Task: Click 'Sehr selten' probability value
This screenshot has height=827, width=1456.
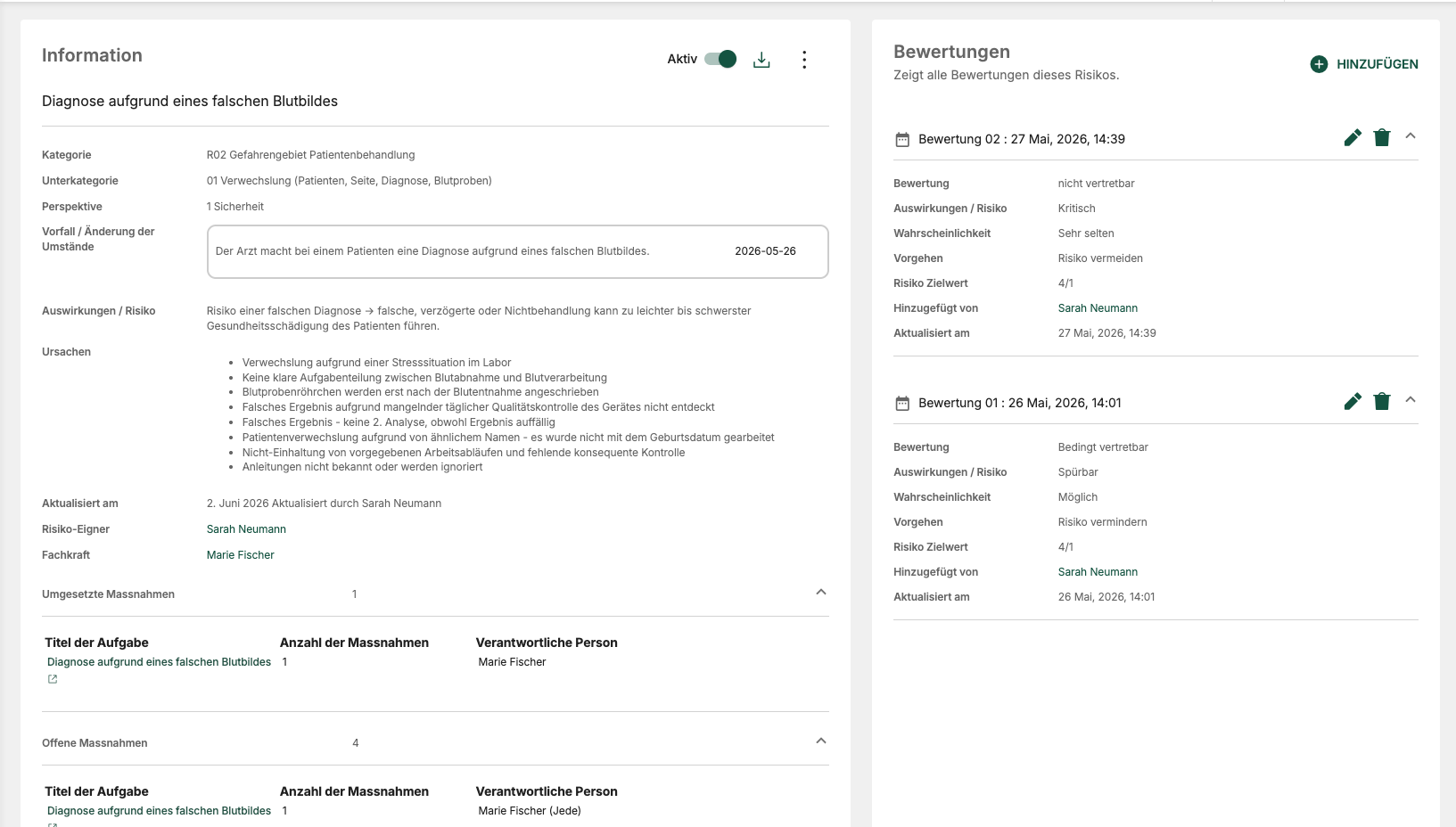Action: coord(1086,233)
